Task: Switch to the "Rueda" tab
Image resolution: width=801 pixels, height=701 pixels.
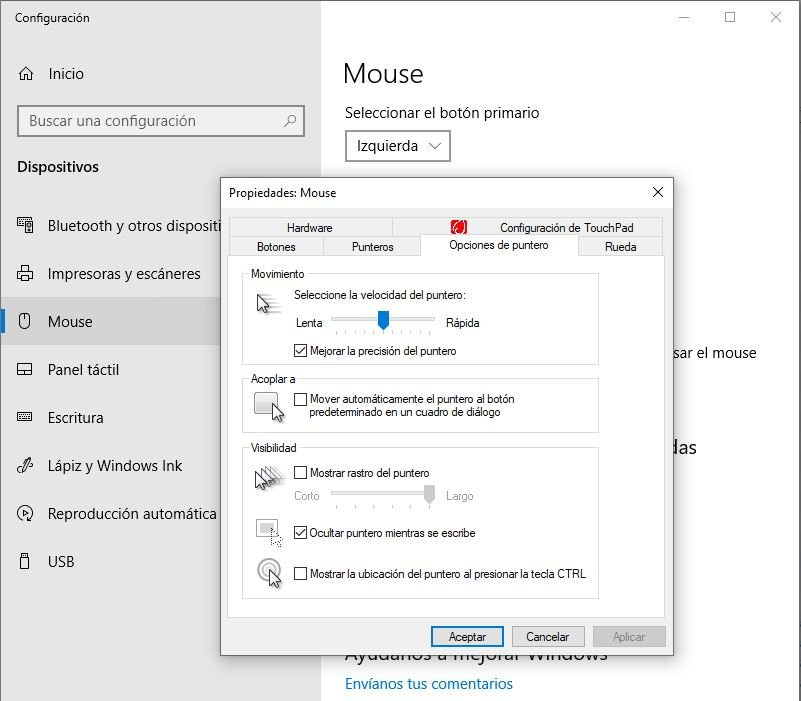Action: (620, 246)
